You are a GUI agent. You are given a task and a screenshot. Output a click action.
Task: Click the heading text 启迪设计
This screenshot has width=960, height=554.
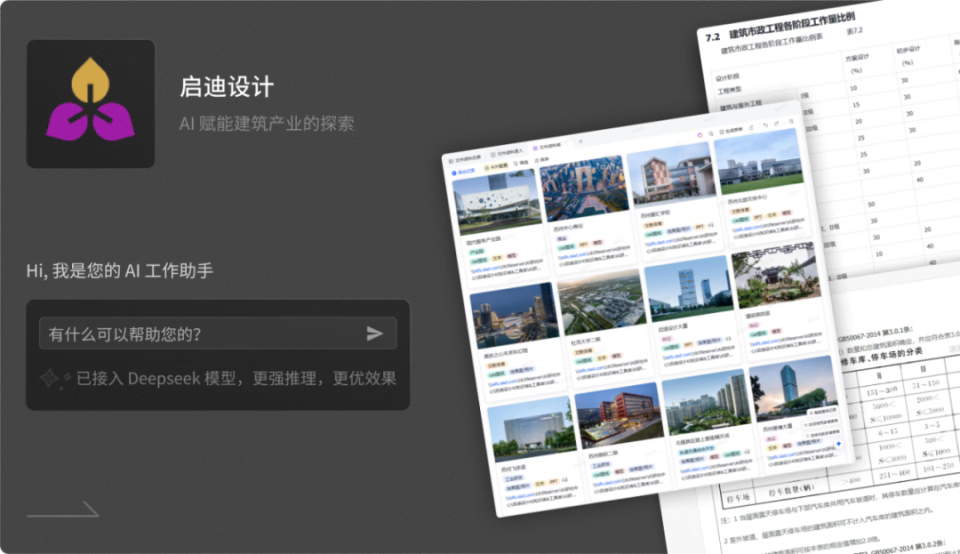click(x=227, y=87)
